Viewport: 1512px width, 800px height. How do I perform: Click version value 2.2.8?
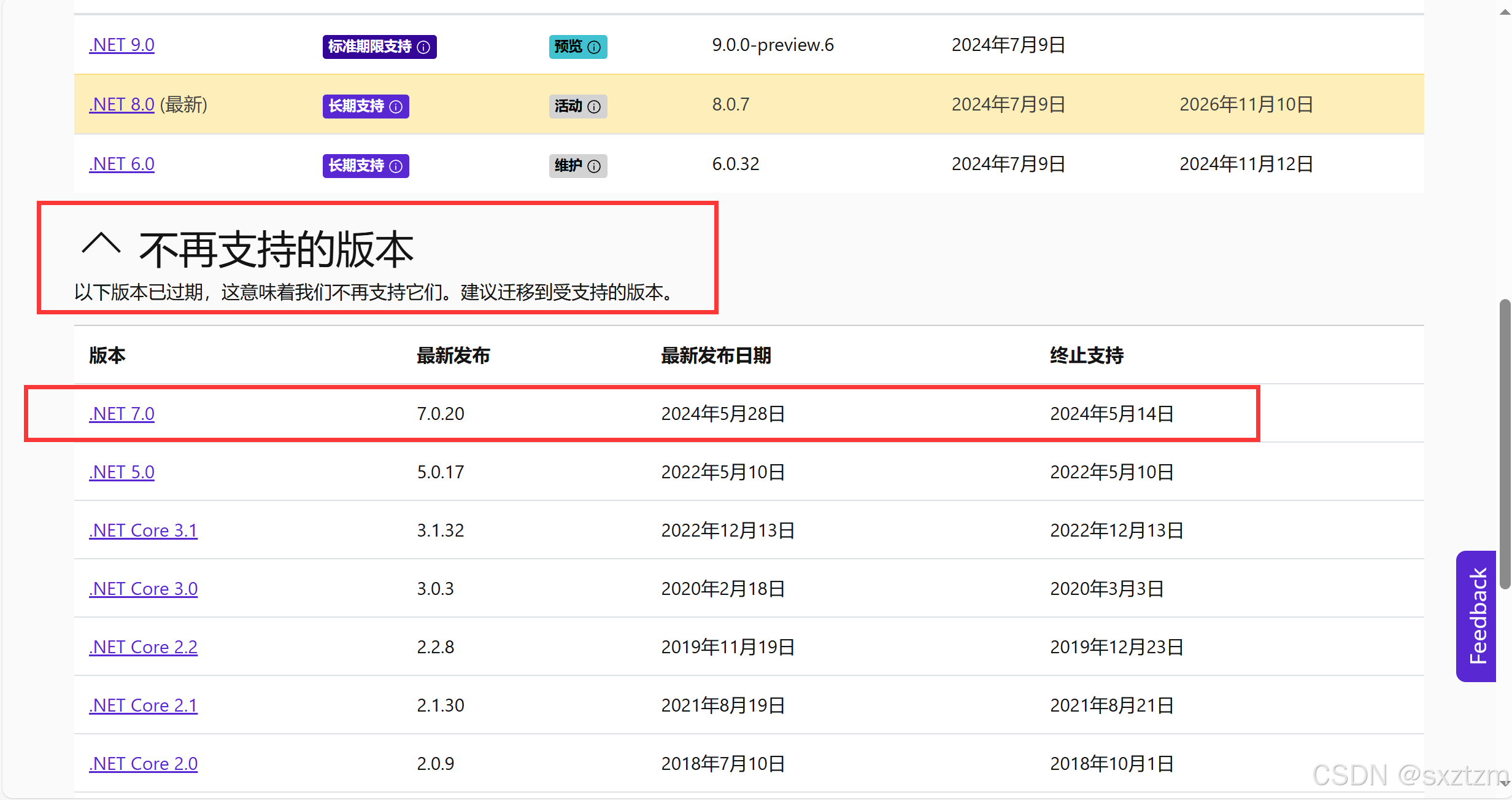(436, 647)
